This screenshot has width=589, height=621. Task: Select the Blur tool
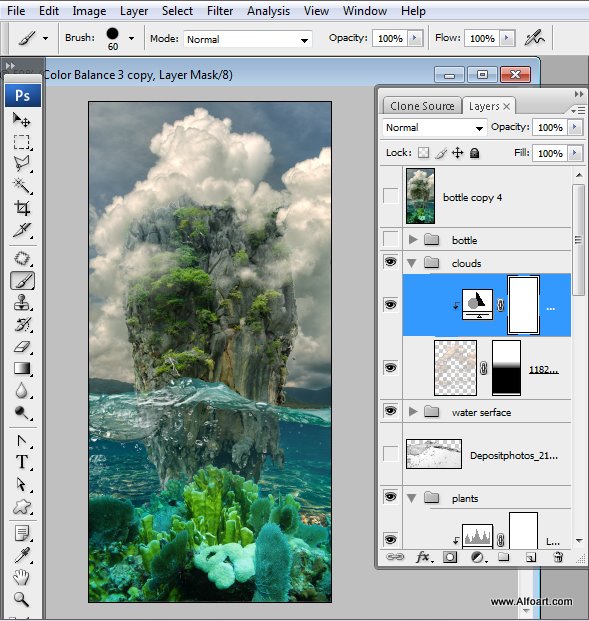tap(22, 391)
